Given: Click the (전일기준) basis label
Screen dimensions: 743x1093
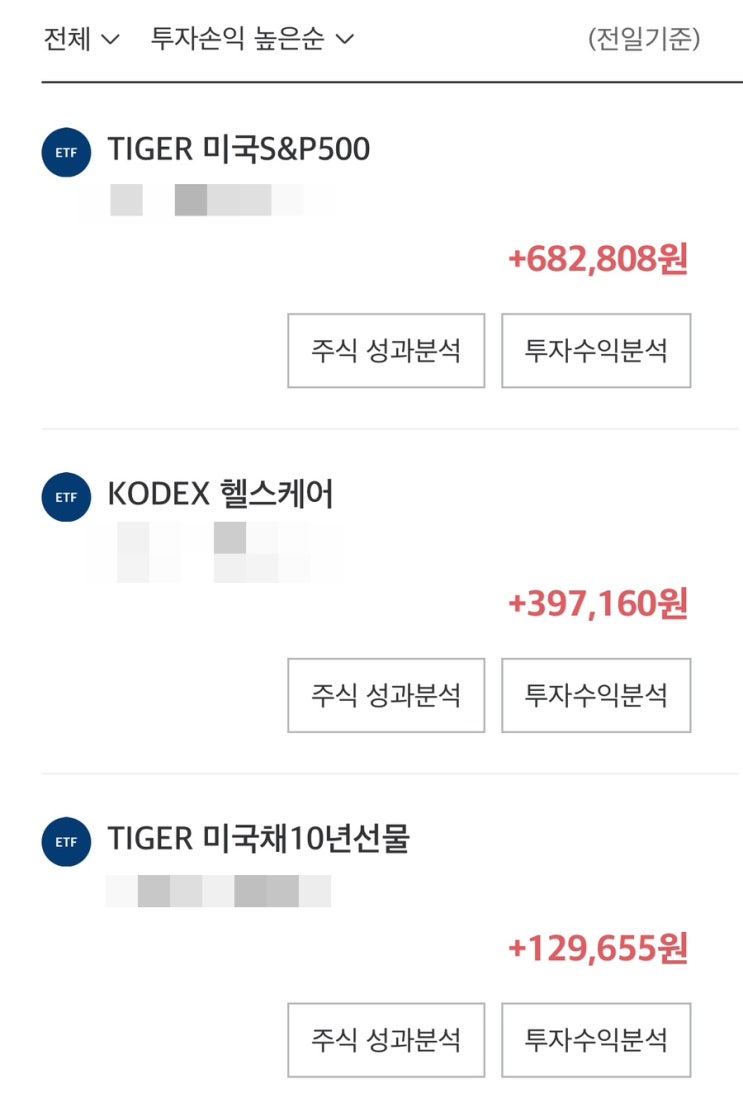Looking at the screenshot, I should pos(644,39).
